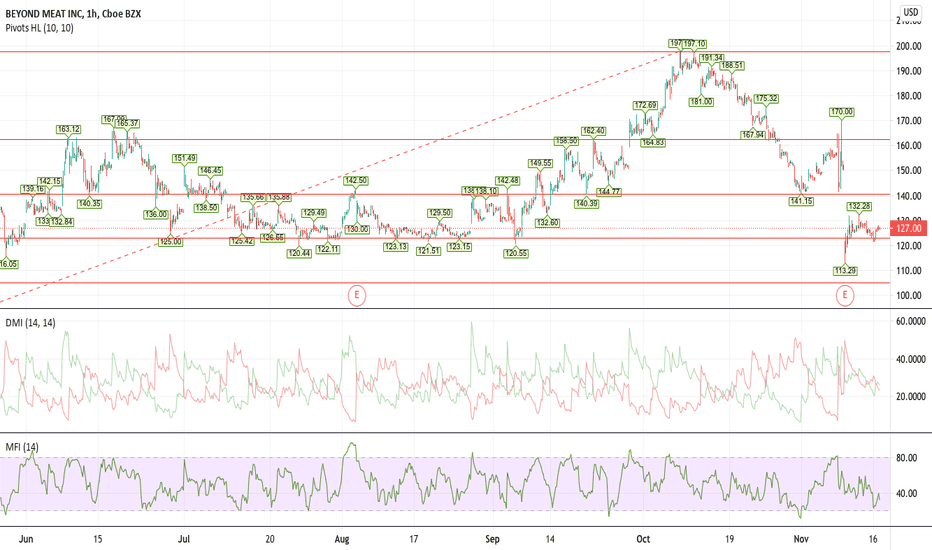Click the earnings E marker near November
The width and height of the screenshot is (932, 550).
(845, 295)
